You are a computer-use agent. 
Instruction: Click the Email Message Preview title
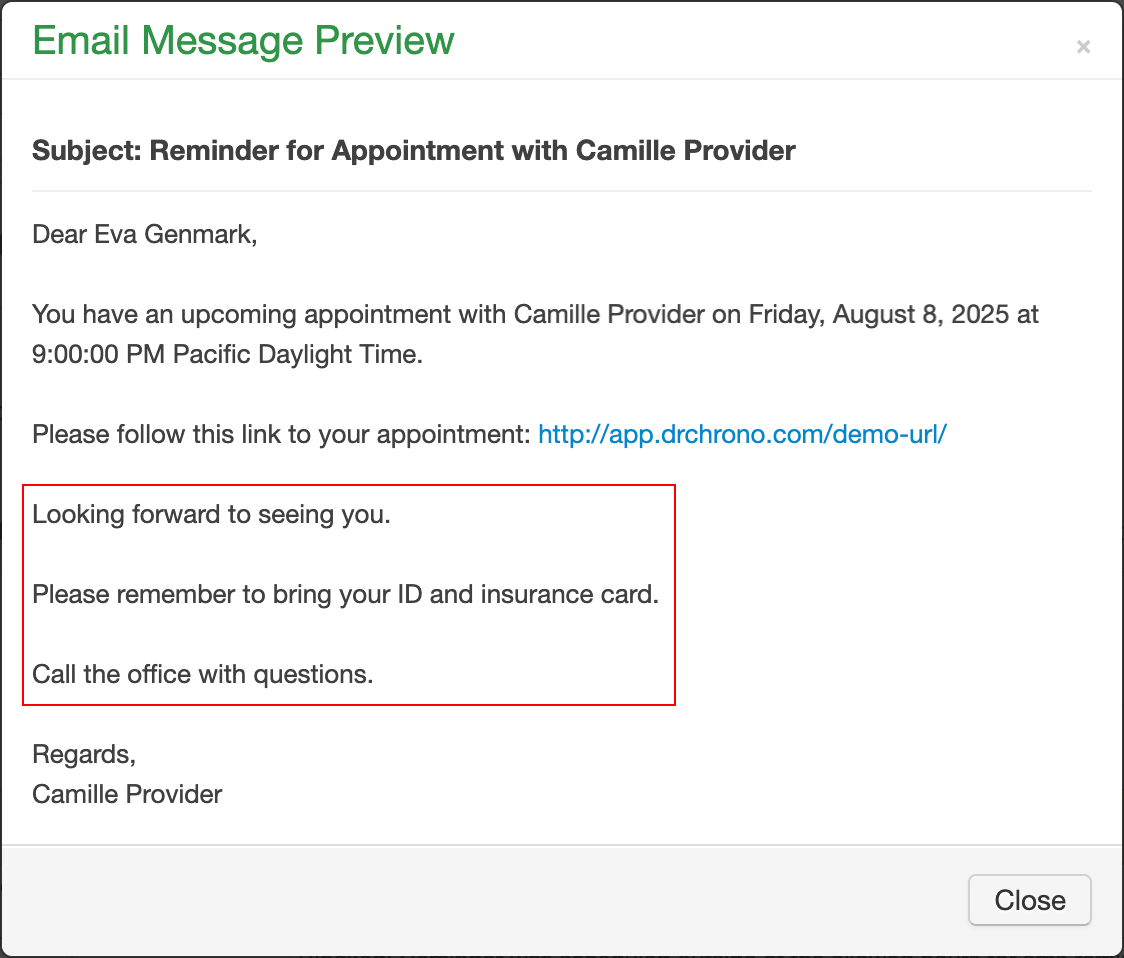(244, 41)
